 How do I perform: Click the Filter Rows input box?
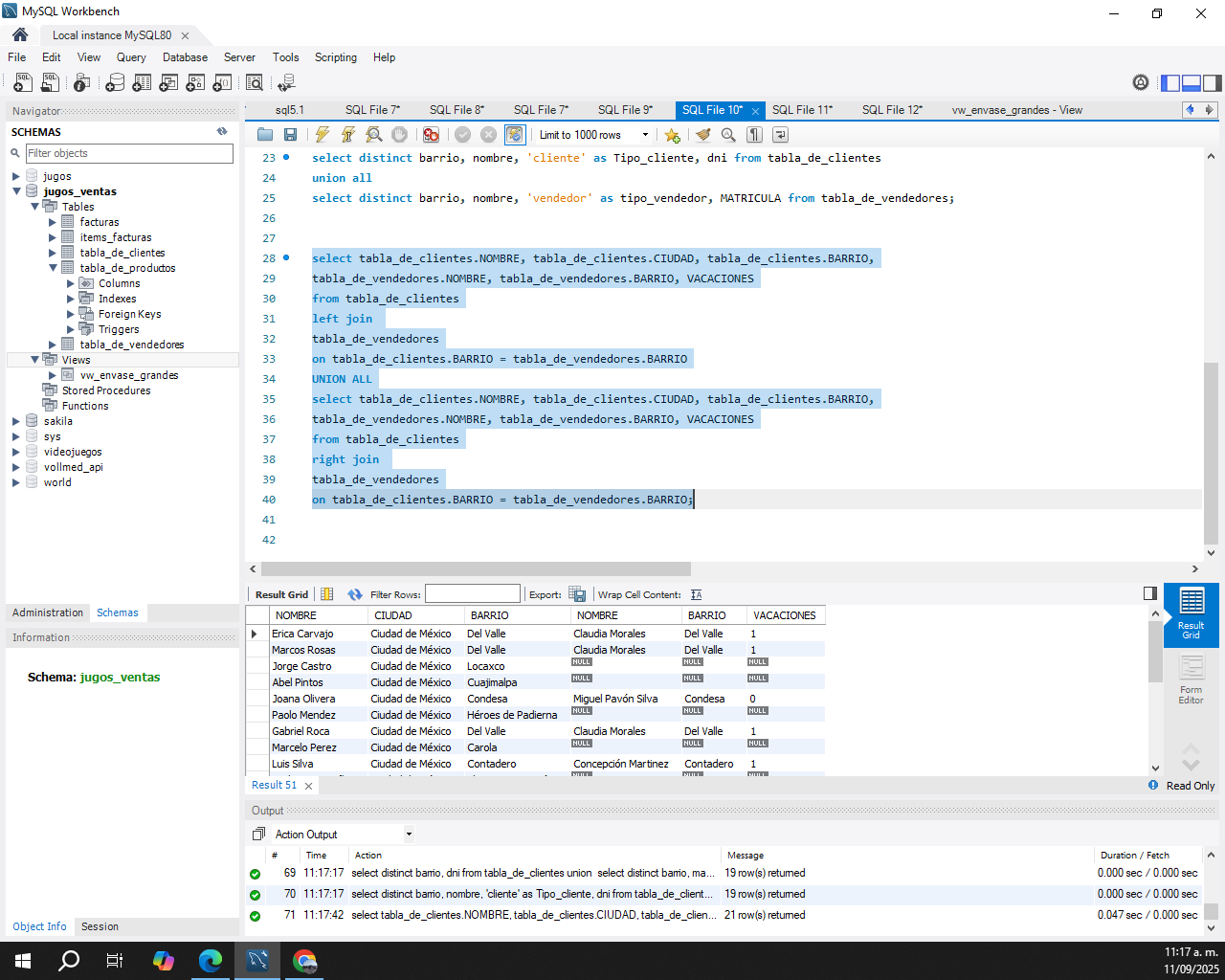(473, 594)
